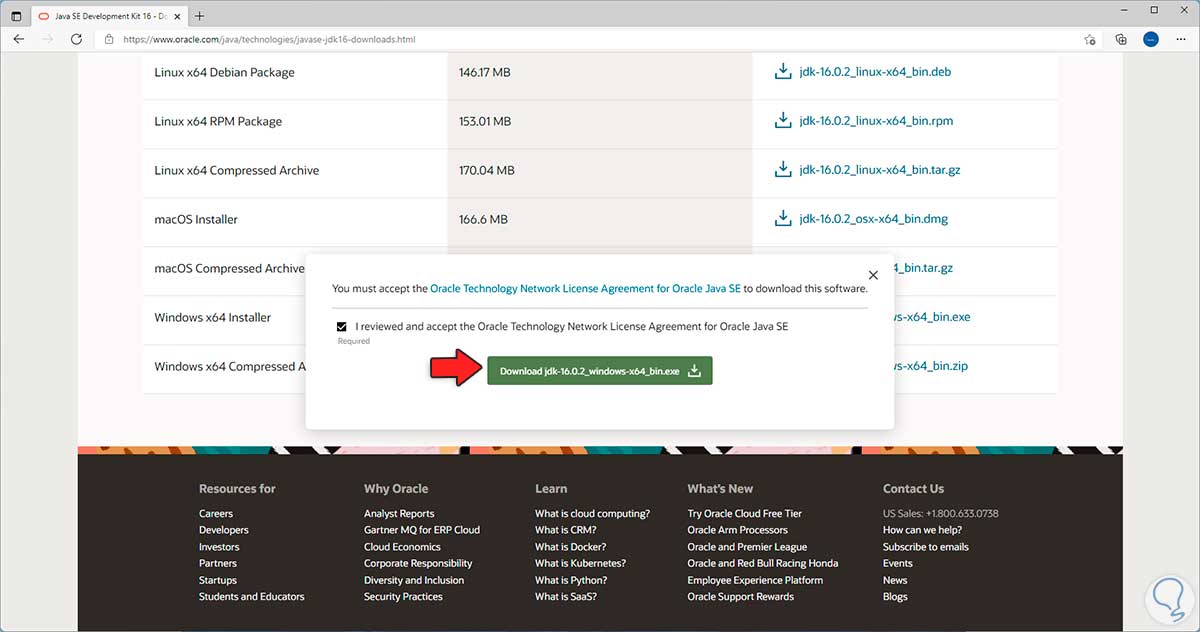This screenshot has width=1200, height=632.
Task: Open Edge settings and more menu
Action: [1180, 39]
